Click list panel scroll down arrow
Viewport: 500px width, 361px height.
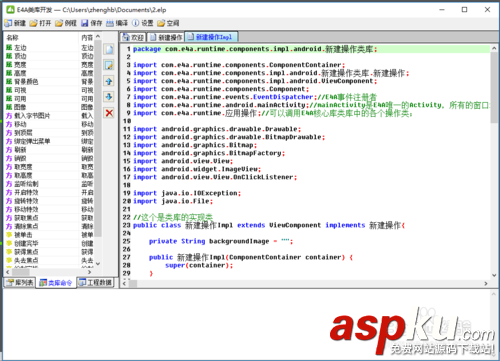98,263
